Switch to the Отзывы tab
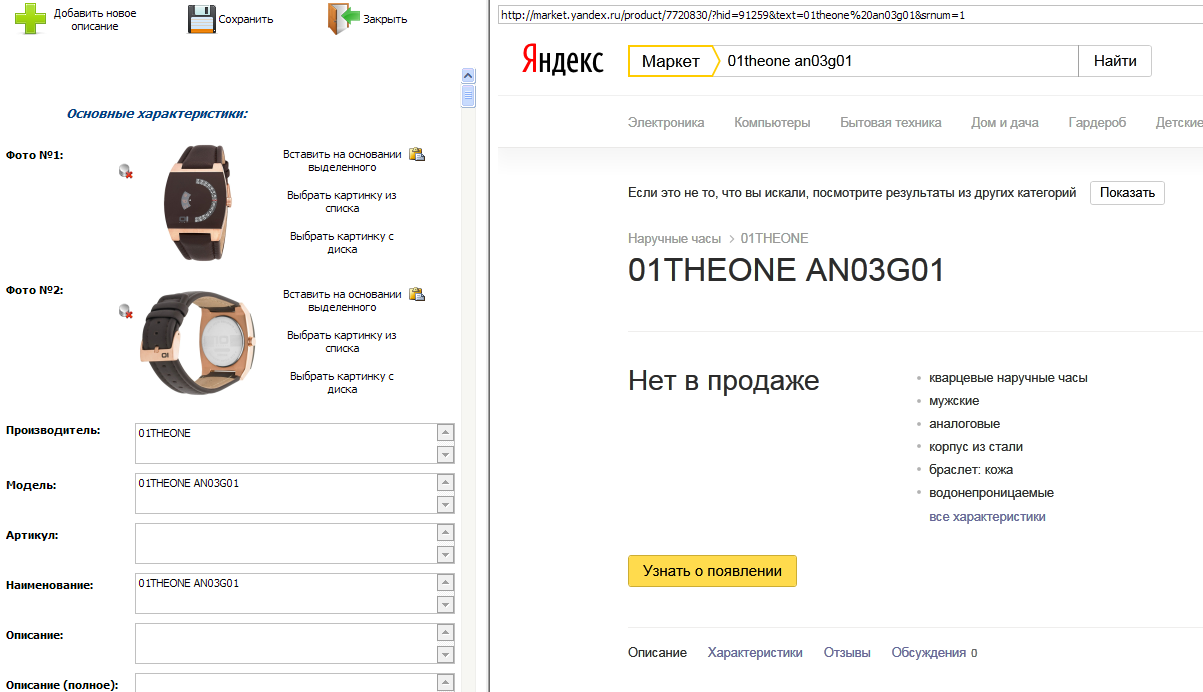Screen dimensions: 1203x692 [x=847, y=653]
